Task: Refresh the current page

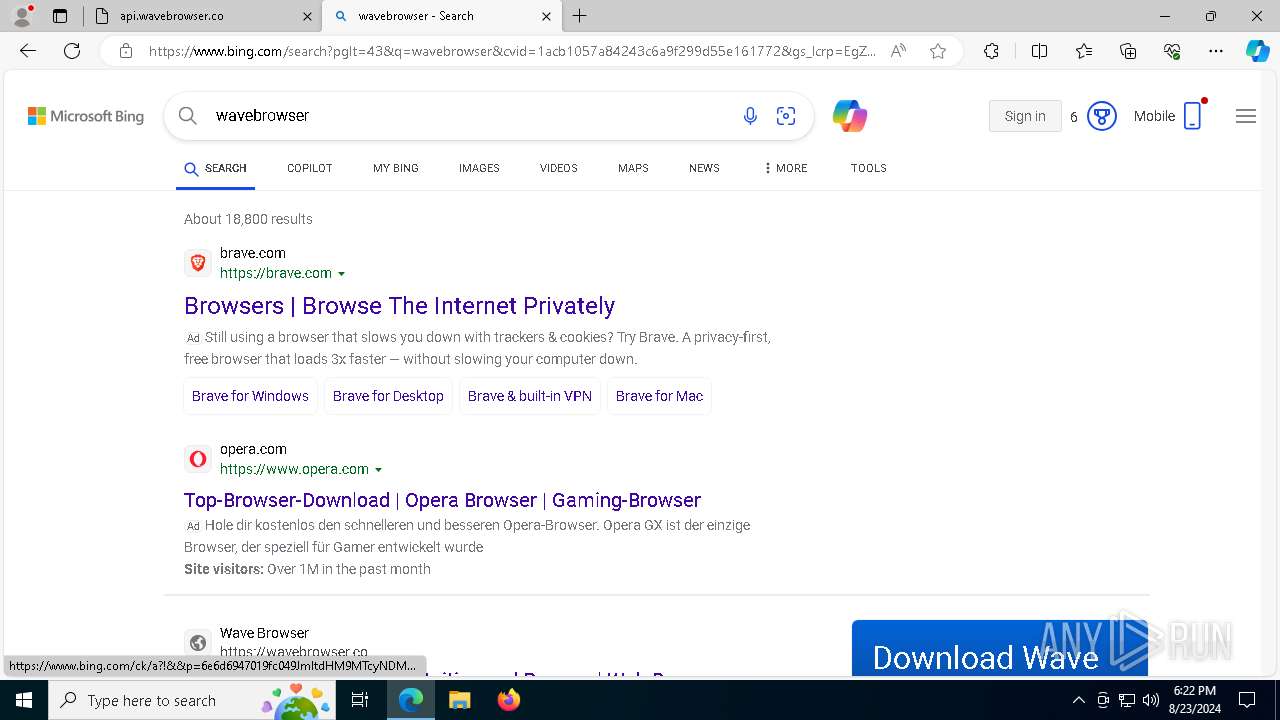Action: coord(72,51)
